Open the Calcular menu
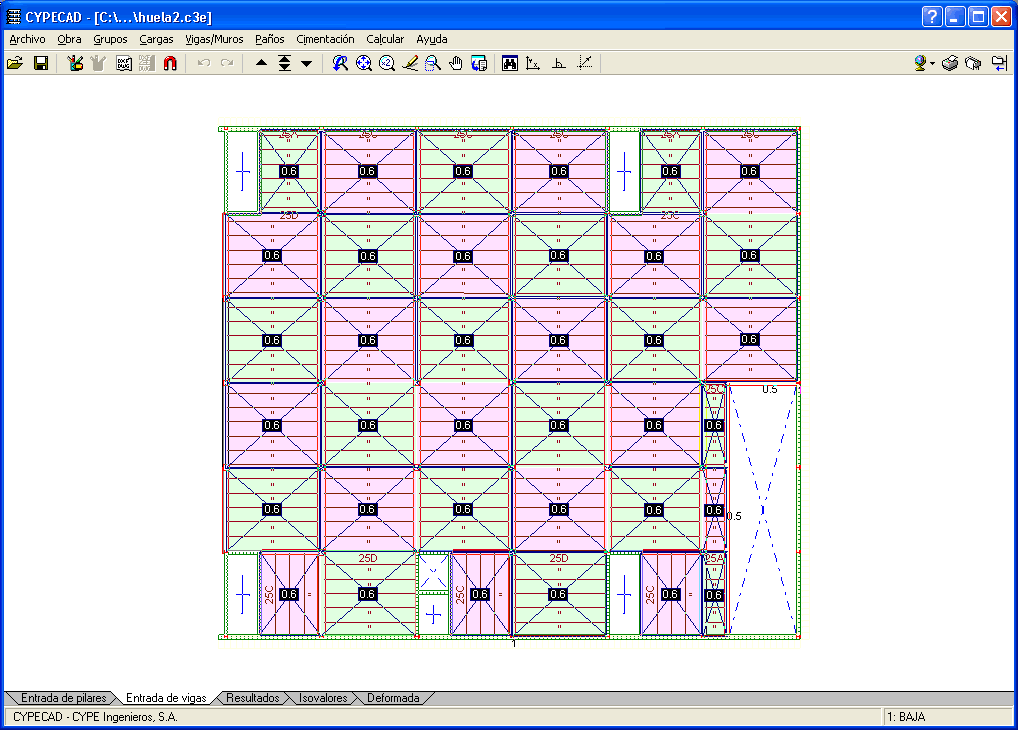Viewport: 1018px width, 730px height. pyautogui.click(x=385, y=39)
